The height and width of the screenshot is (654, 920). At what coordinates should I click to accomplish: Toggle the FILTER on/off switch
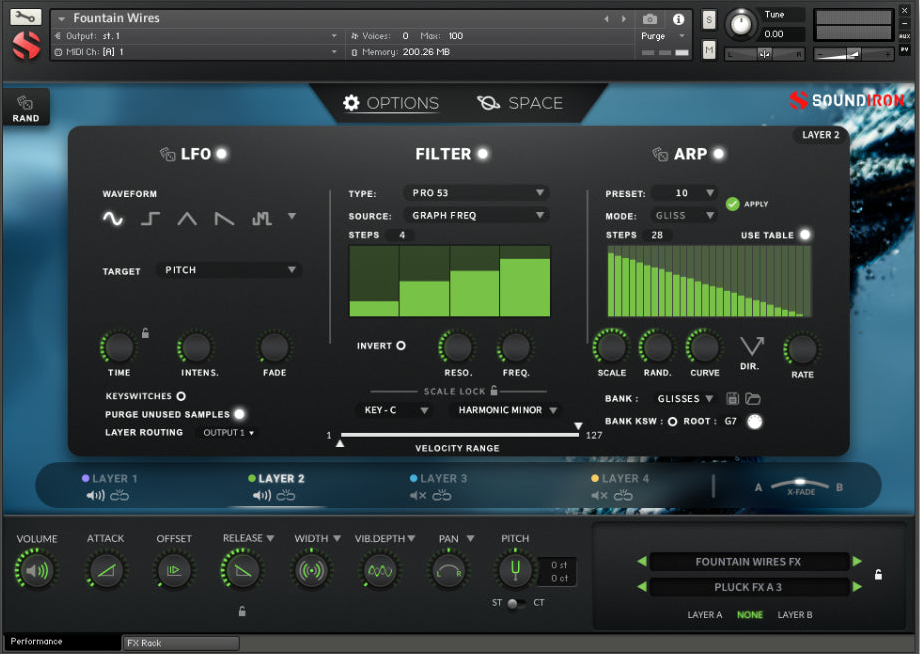(x=482, y=154)
